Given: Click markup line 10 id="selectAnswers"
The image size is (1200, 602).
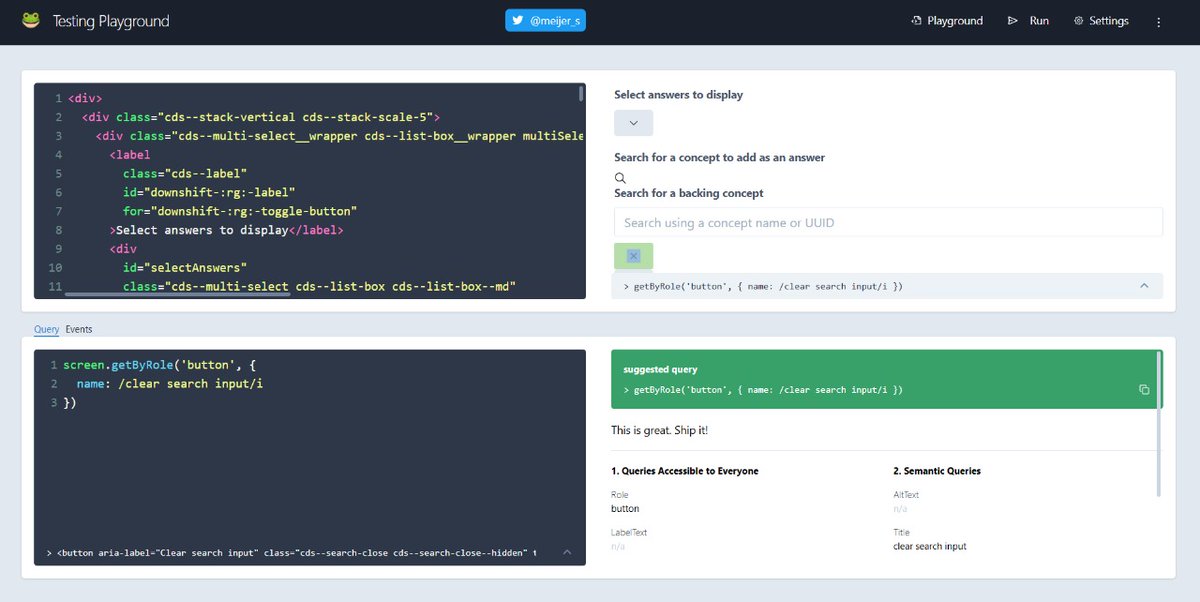Looking at the screenshot, I should coord(185,268).
